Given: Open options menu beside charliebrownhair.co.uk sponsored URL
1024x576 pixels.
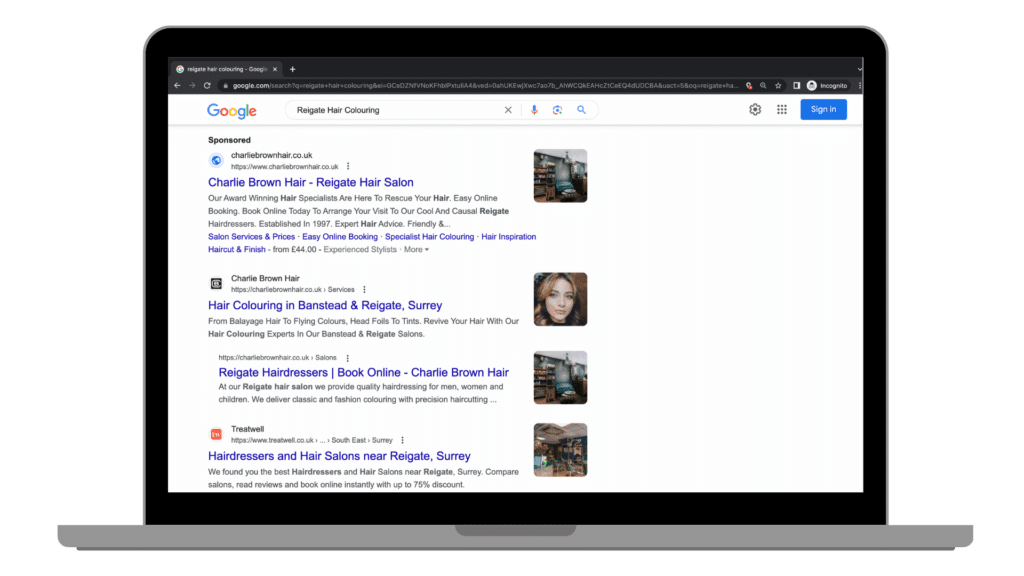Looking at the screenshot, I should coord(348,166).
